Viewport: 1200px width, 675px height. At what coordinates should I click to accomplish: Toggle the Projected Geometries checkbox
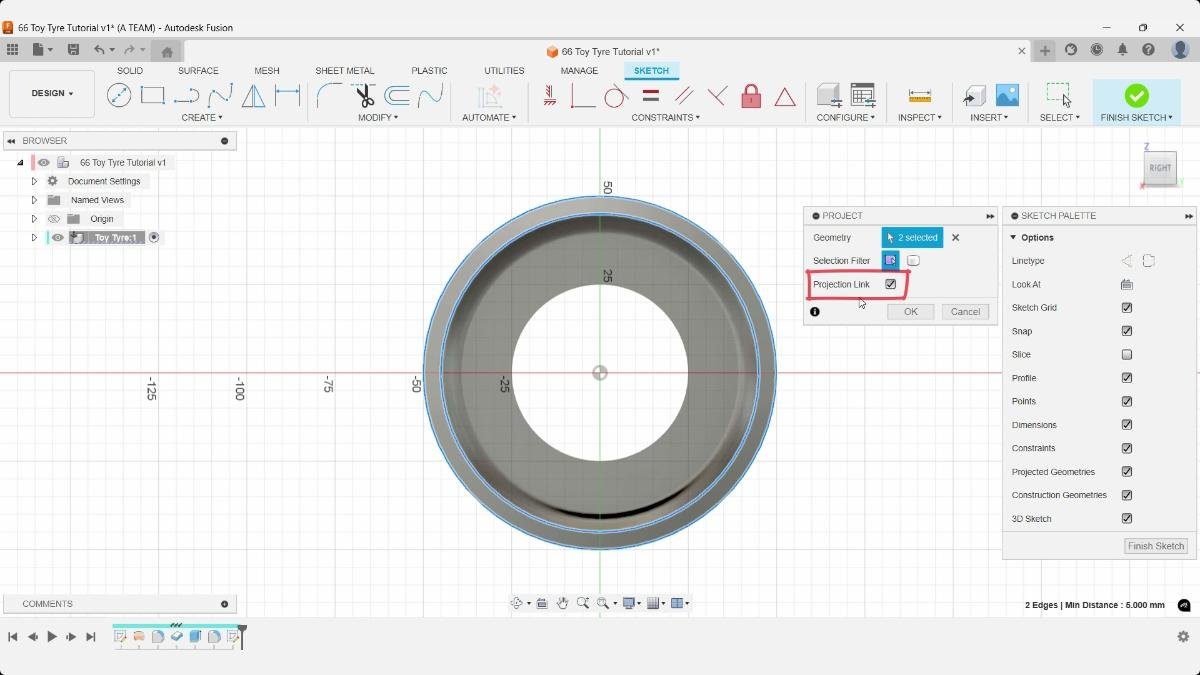point(1127,472)
